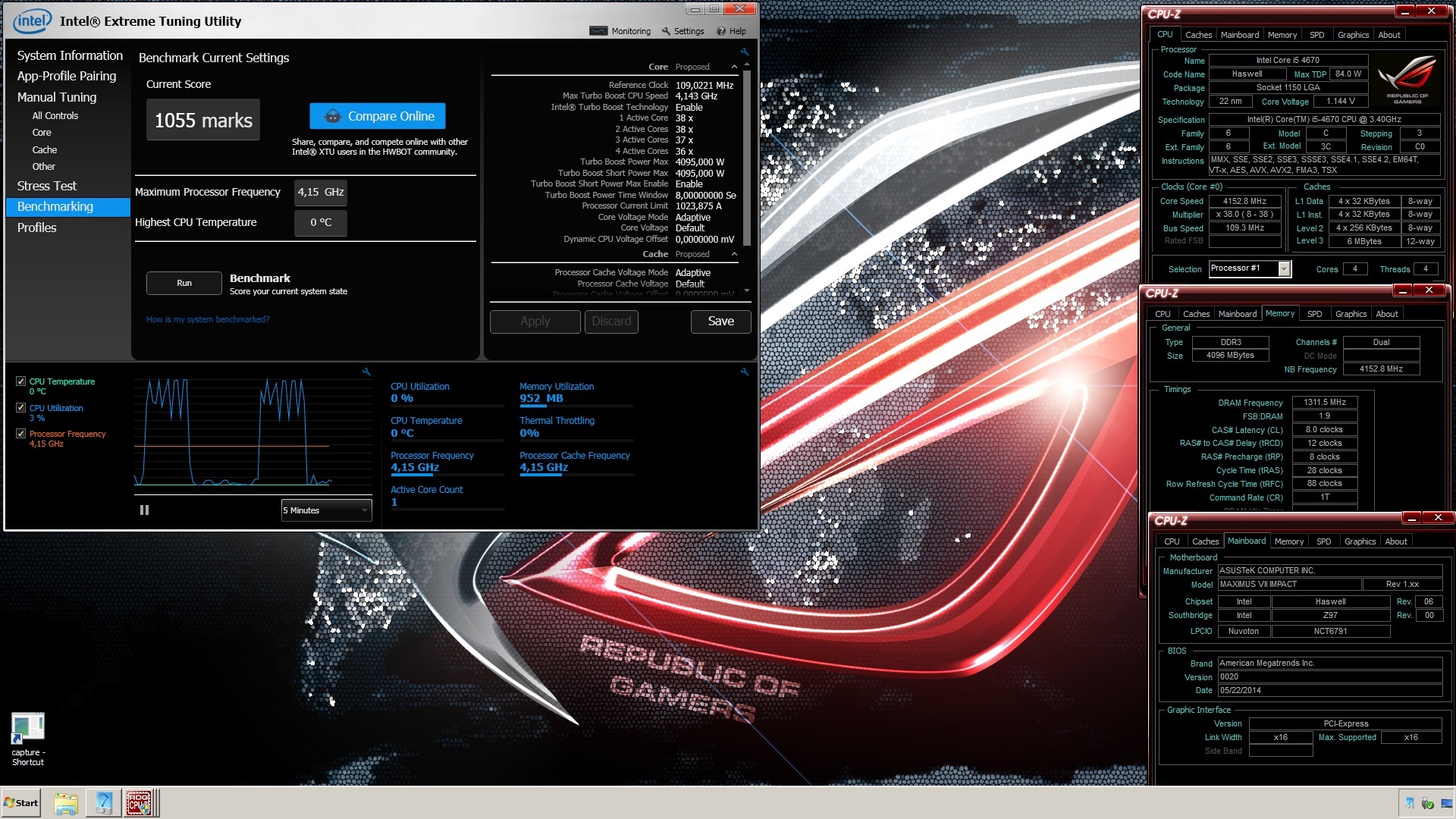
Task: Switch to Caches tab in top CPU-Z window
Action: pos(1198,35)
